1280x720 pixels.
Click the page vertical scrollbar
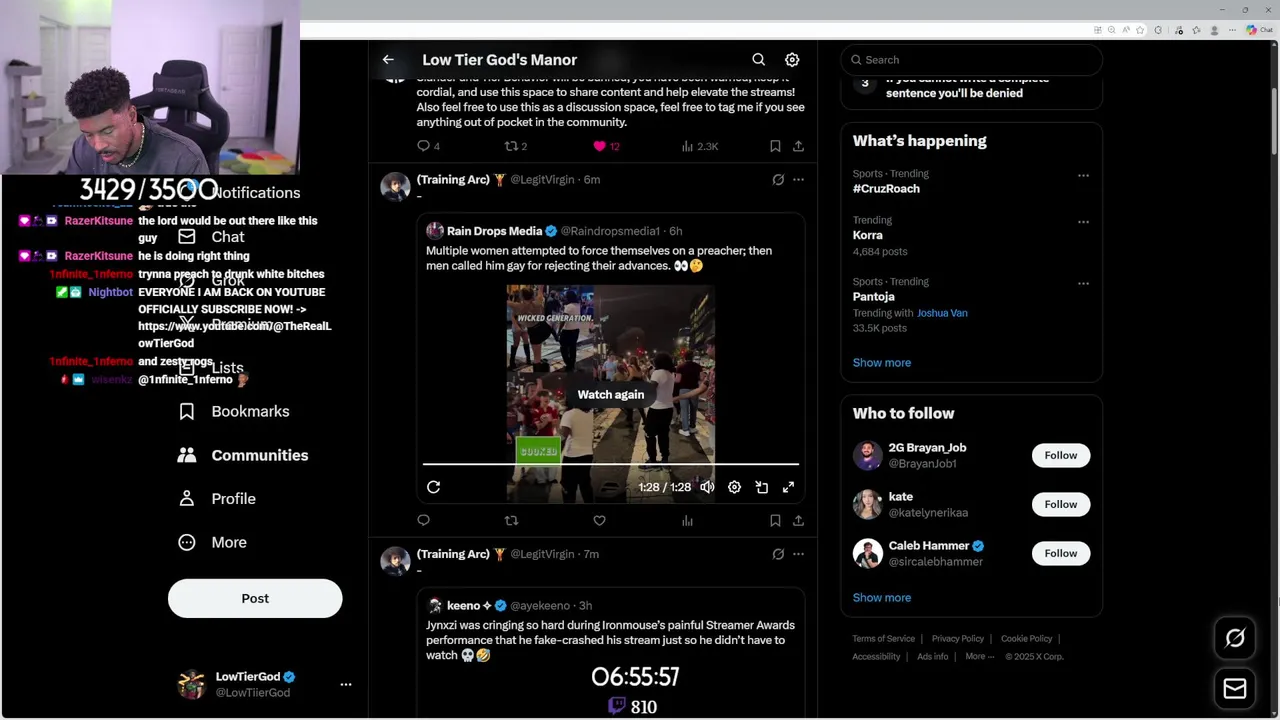click(1275, 120)
